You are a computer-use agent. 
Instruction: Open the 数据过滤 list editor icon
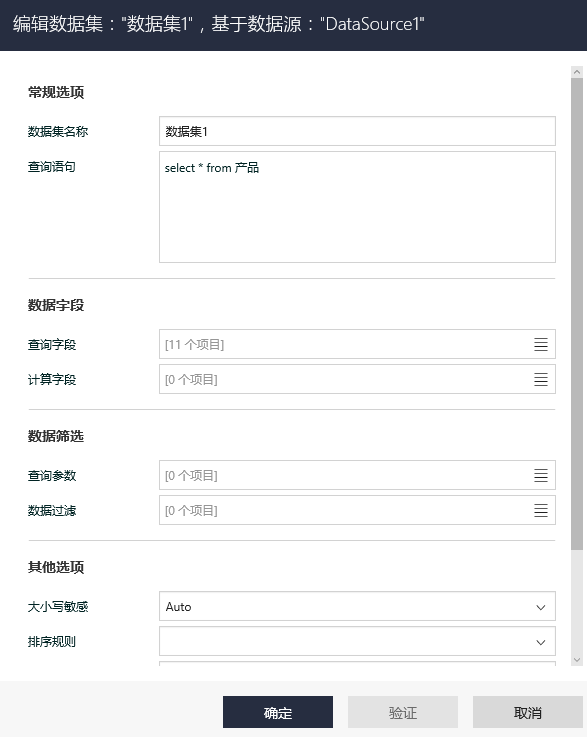(x=540, y=510)
